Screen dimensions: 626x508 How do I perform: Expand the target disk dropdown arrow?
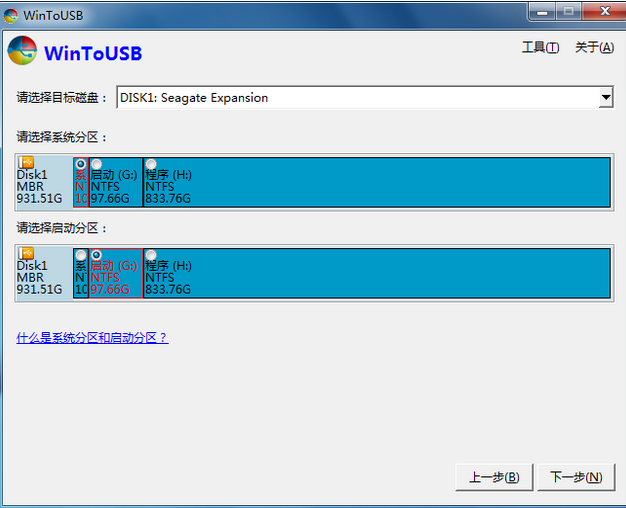606,97
